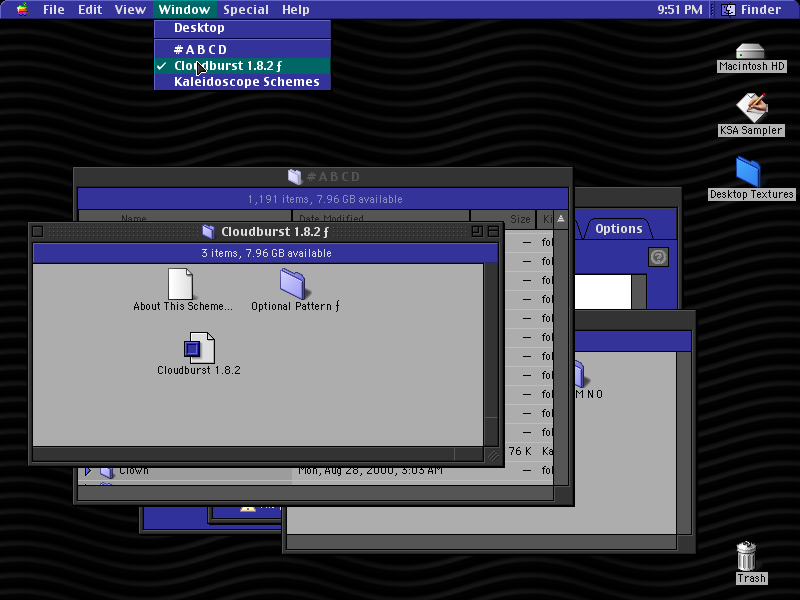Choose Kaleidoscope Schemes in Window menu

pos(242,82)
